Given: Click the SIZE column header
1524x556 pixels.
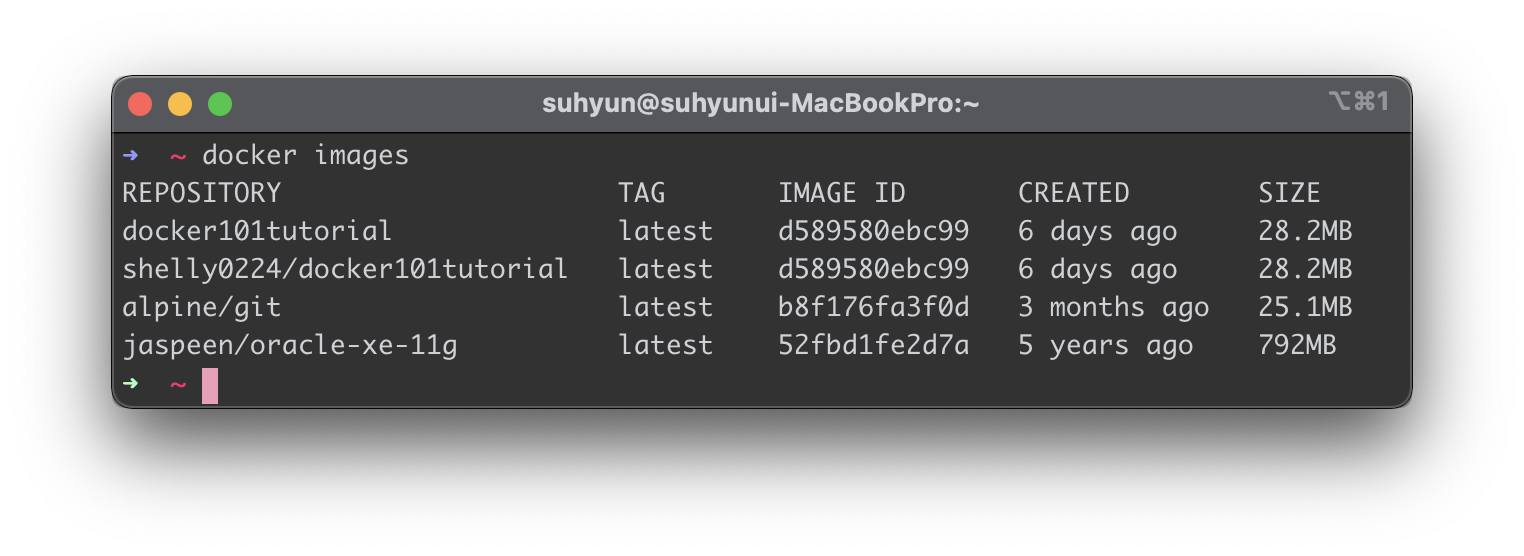Looking at the screenshot, I should pos(1290,193).
